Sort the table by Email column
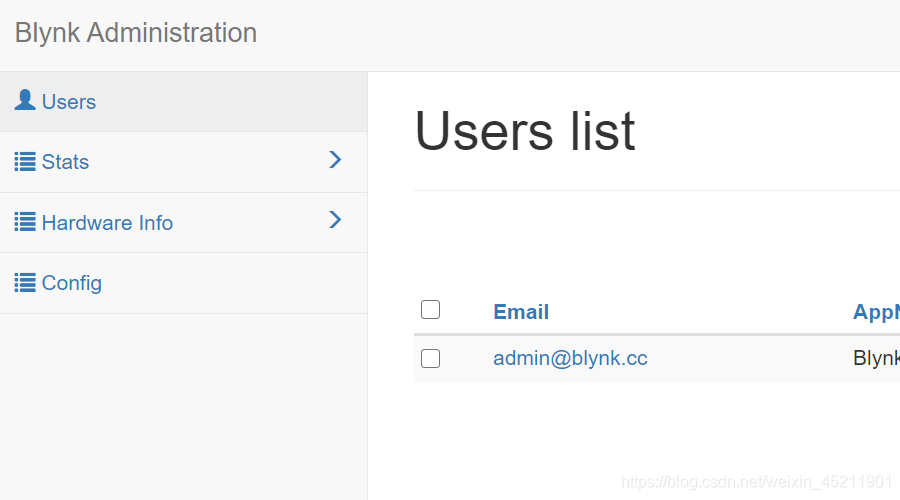900x500 pixels. 521,312
